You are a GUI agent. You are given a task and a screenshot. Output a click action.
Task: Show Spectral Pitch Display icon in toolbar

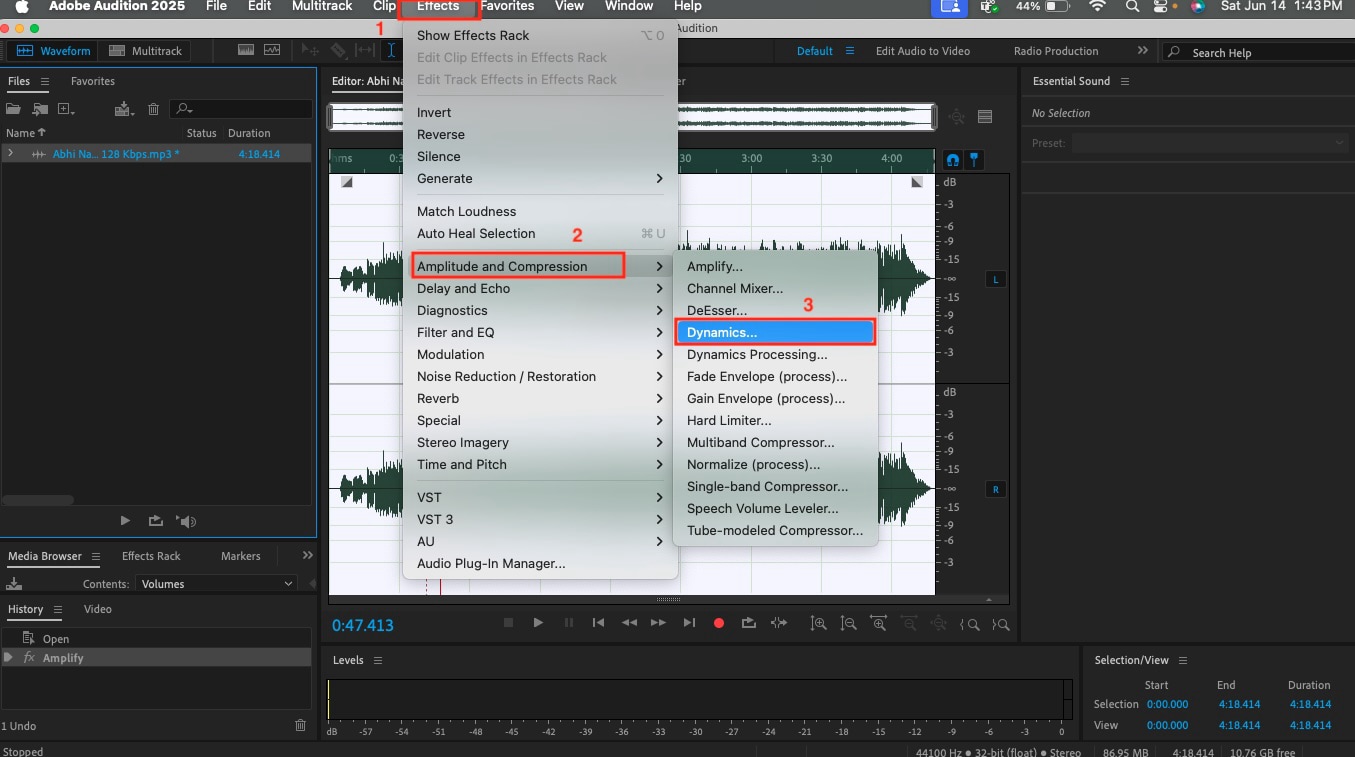(x=272, y=50)
